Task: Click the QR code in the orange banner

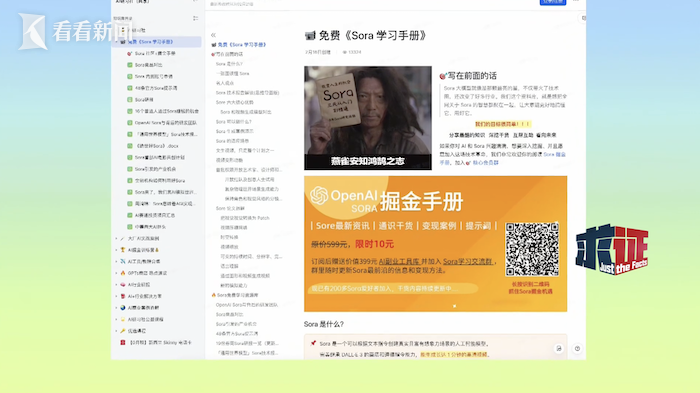Action: 532,249
